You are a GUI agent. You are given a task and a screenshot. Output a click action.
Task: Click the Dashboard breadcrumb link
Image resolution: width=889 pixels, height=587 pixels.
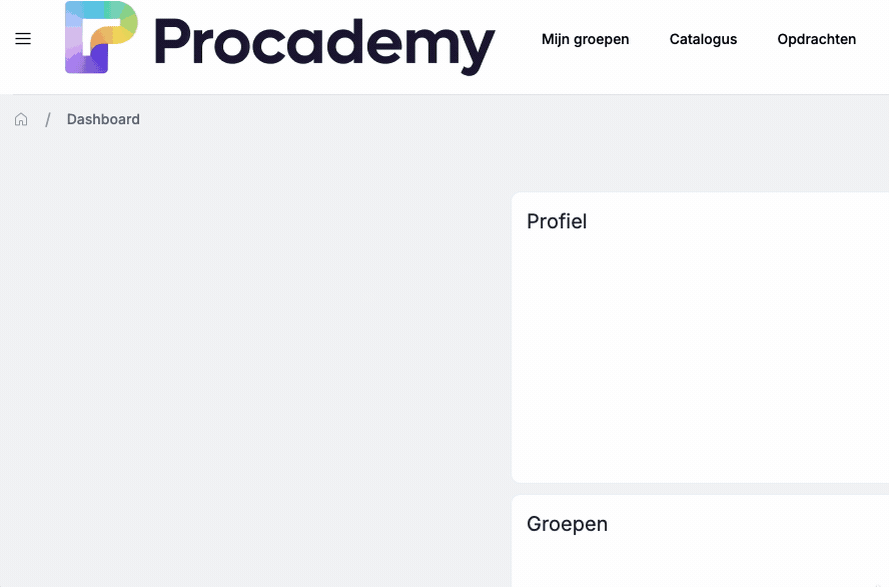pos(103,119)
